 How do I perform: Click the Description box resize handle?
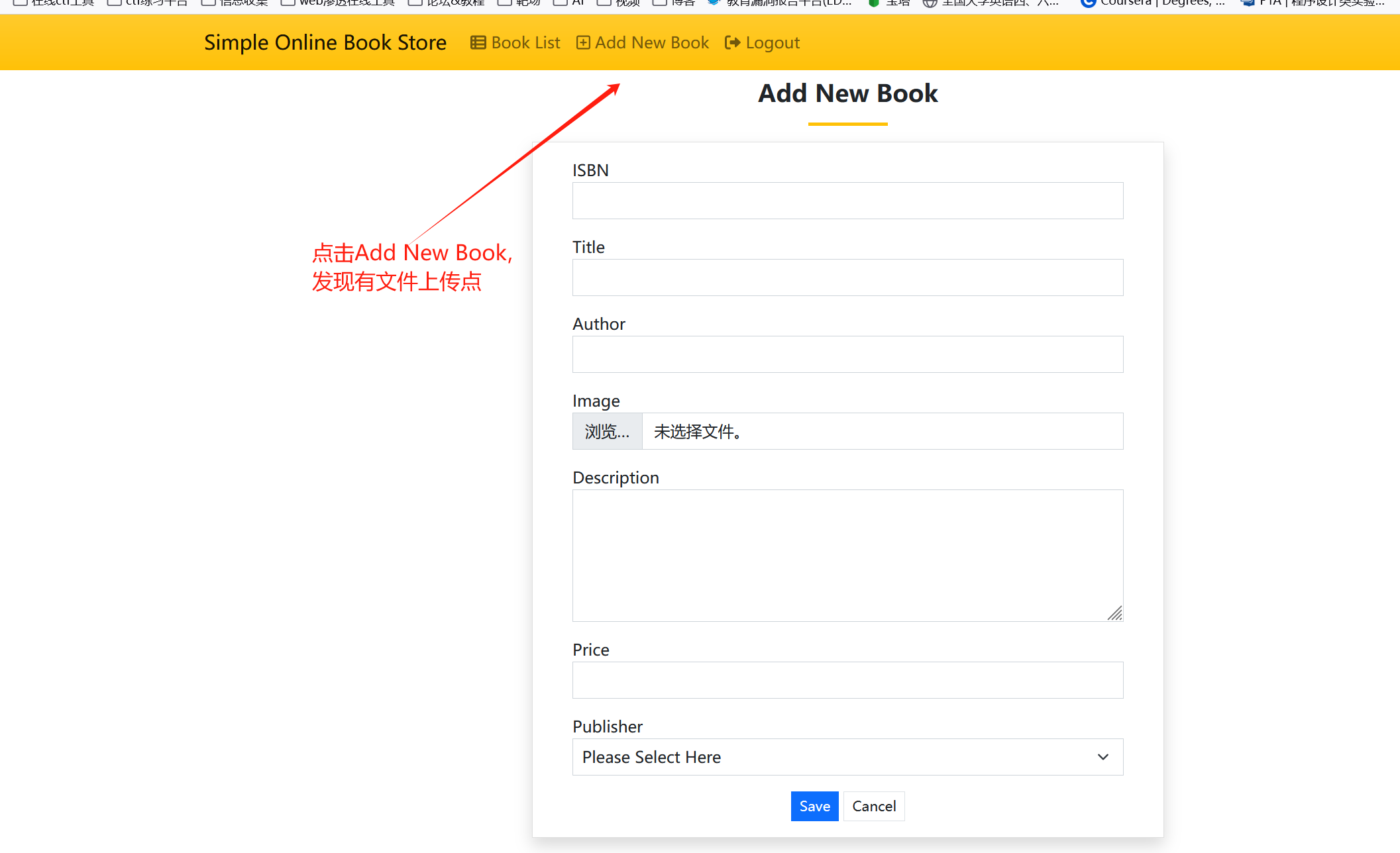(x=1115, y=614)
